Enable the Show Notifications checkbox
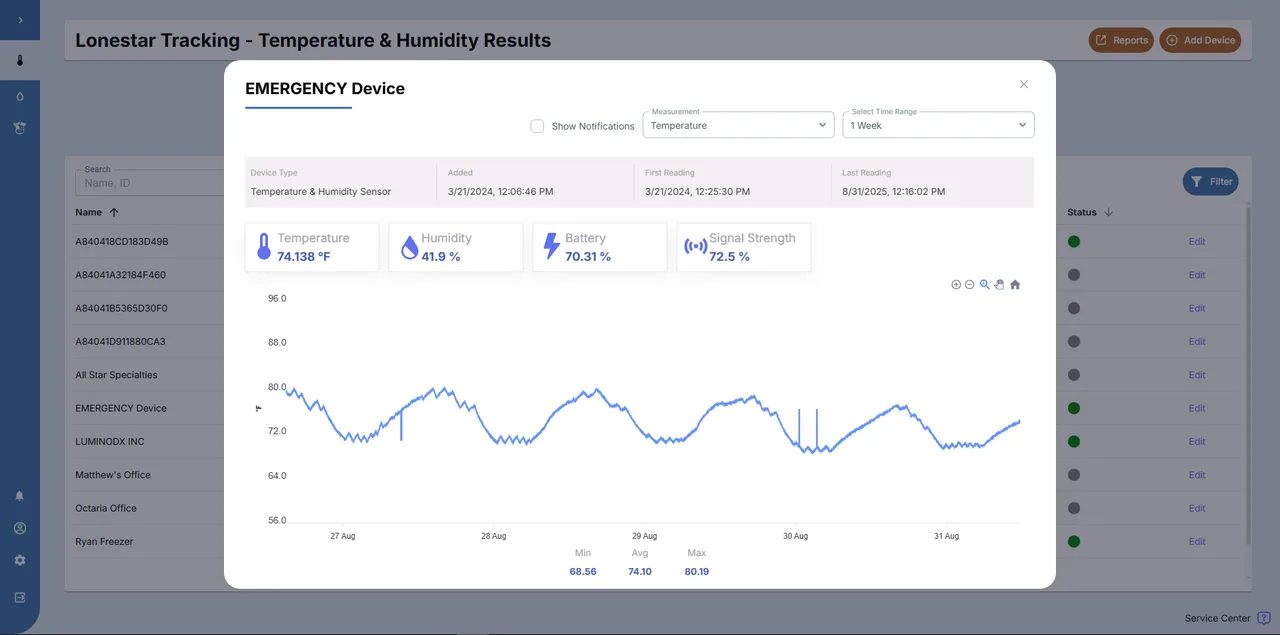 [x=537, y=126]
